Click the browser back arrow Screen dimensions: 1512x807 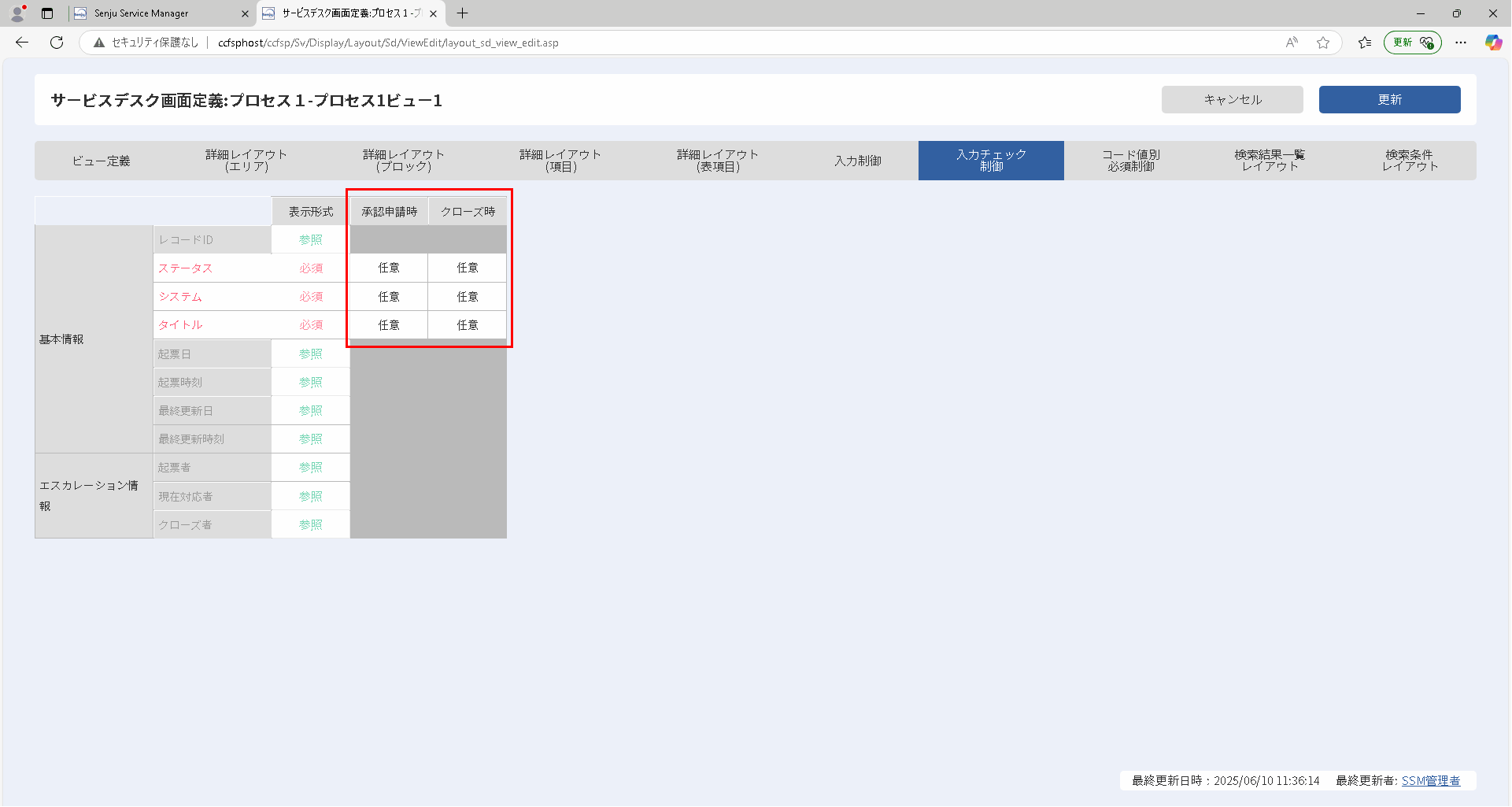(22, 43)
